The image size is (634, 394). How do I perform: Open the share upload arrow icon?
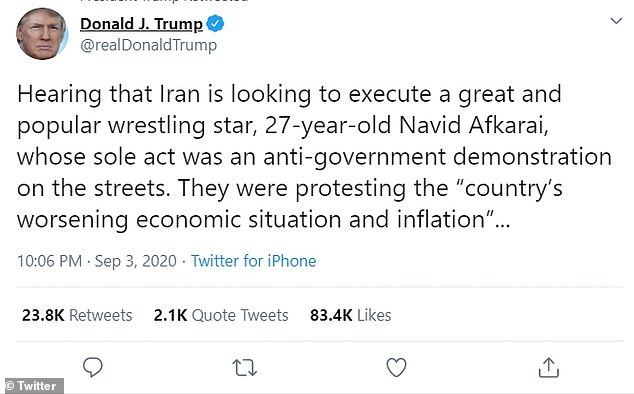pyautogui.click(x=549, y=367)
